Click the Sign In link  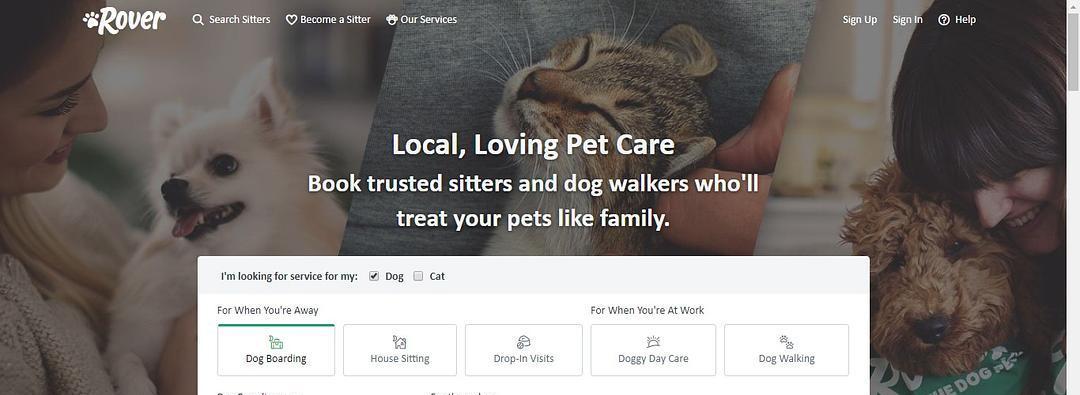tap(908, 20)
